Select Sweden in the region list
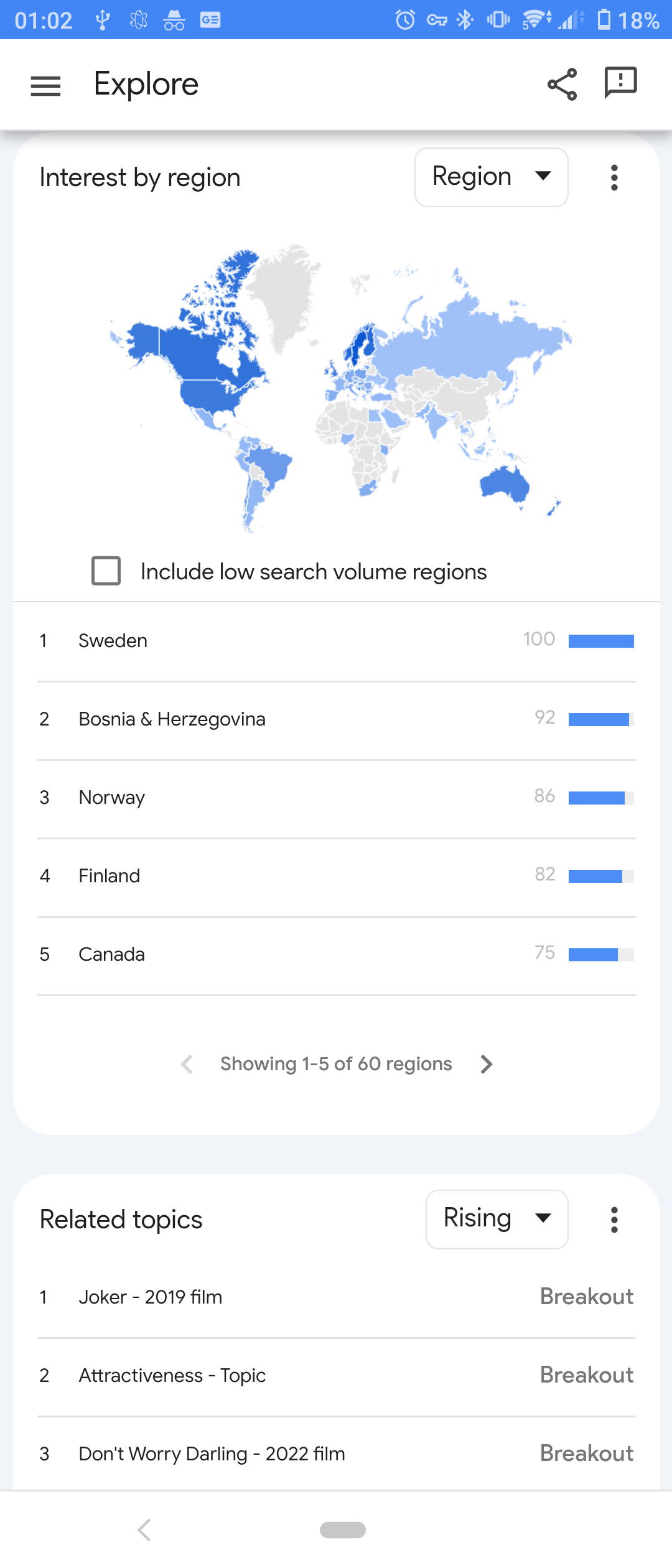 coord(337,641)
